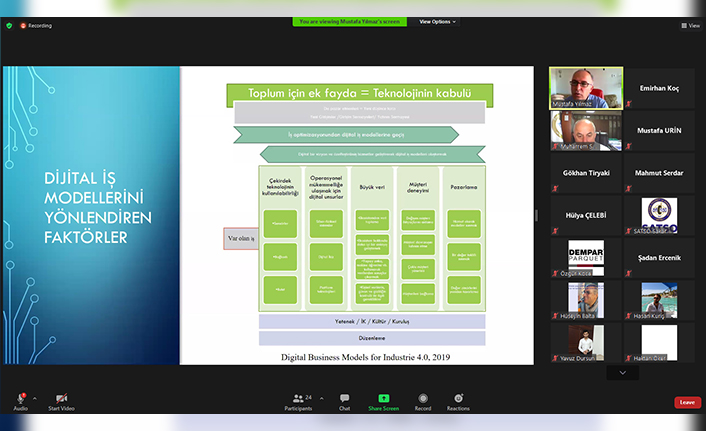Click the 'Düzenleme' bar on slide
This screenshot has height=431, width=706.
[x=372, y=338]
